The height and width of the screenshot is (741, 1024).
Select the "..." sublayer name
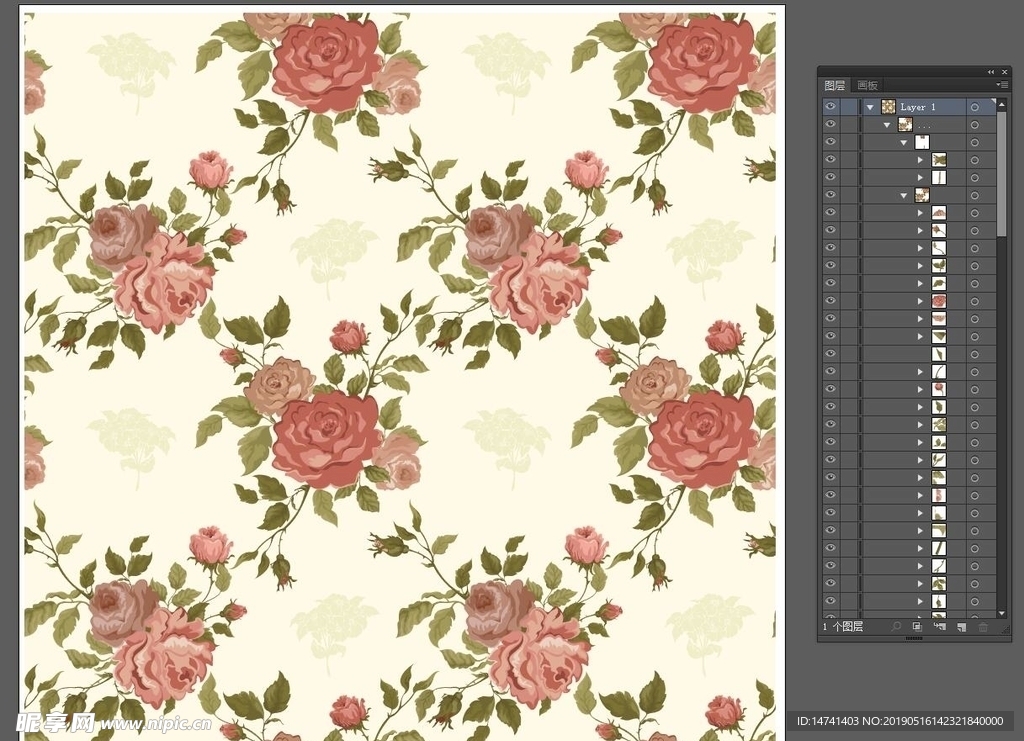click(x=924, y=125)
